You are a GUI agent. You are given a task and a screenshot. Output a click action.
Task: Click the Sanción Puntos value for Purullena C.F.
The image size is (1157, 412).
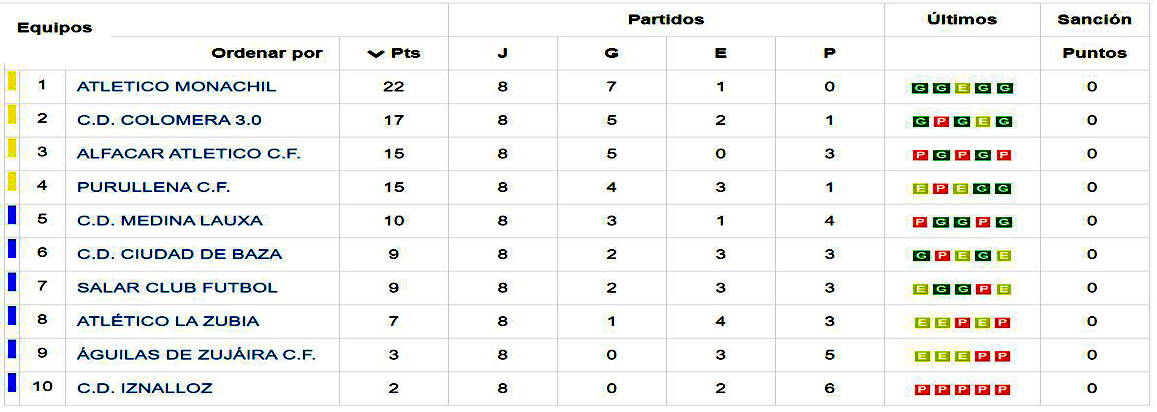click(1092, 188)
